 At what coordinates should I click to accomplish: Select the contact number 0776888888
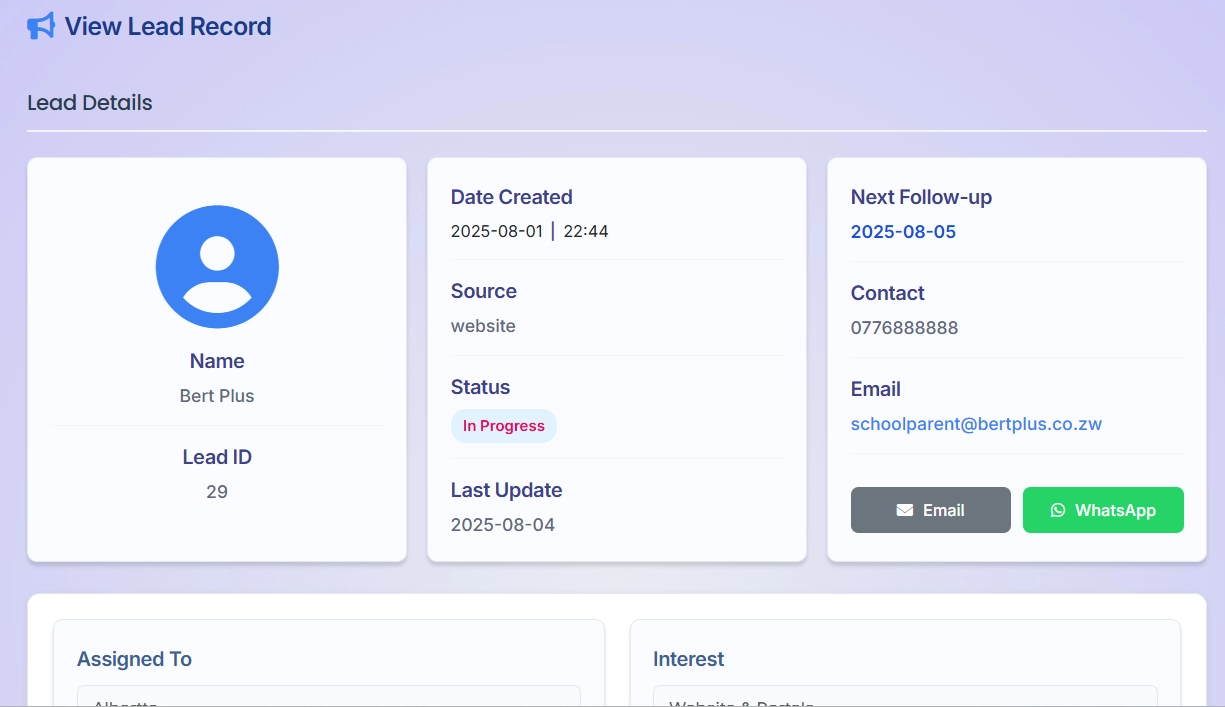click(x=904, y=328)
